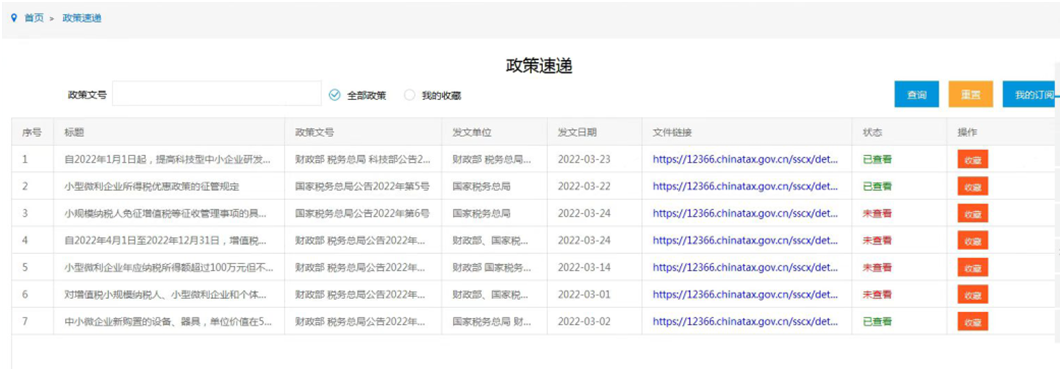Click the 状态 column header
1062x371 pixels.
click(x=899, y=132)
